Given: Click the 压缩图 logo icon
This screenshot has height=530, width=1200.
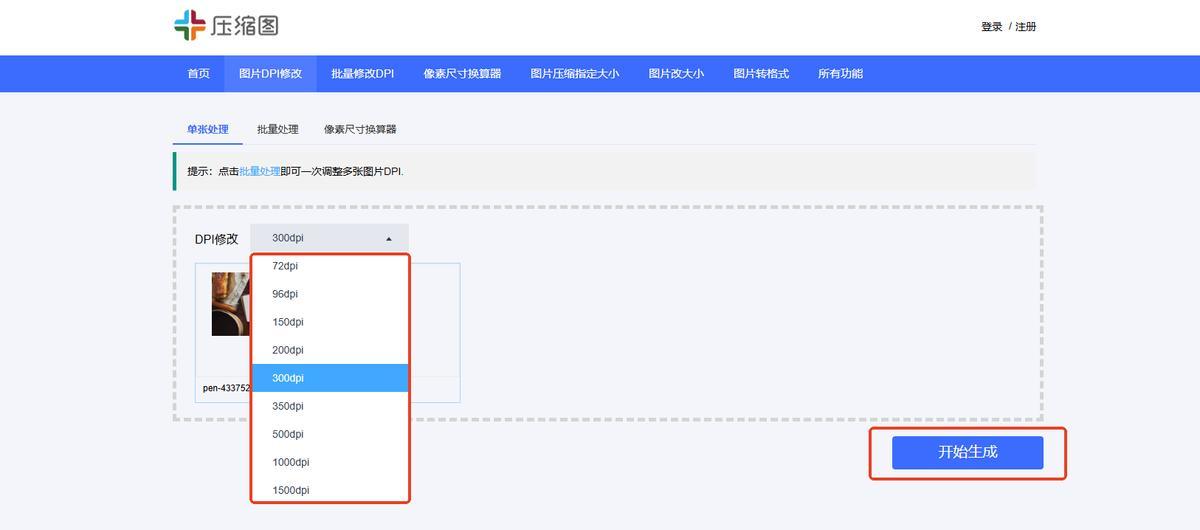Looking at the screenshot, I should click(x=189, y=26).
